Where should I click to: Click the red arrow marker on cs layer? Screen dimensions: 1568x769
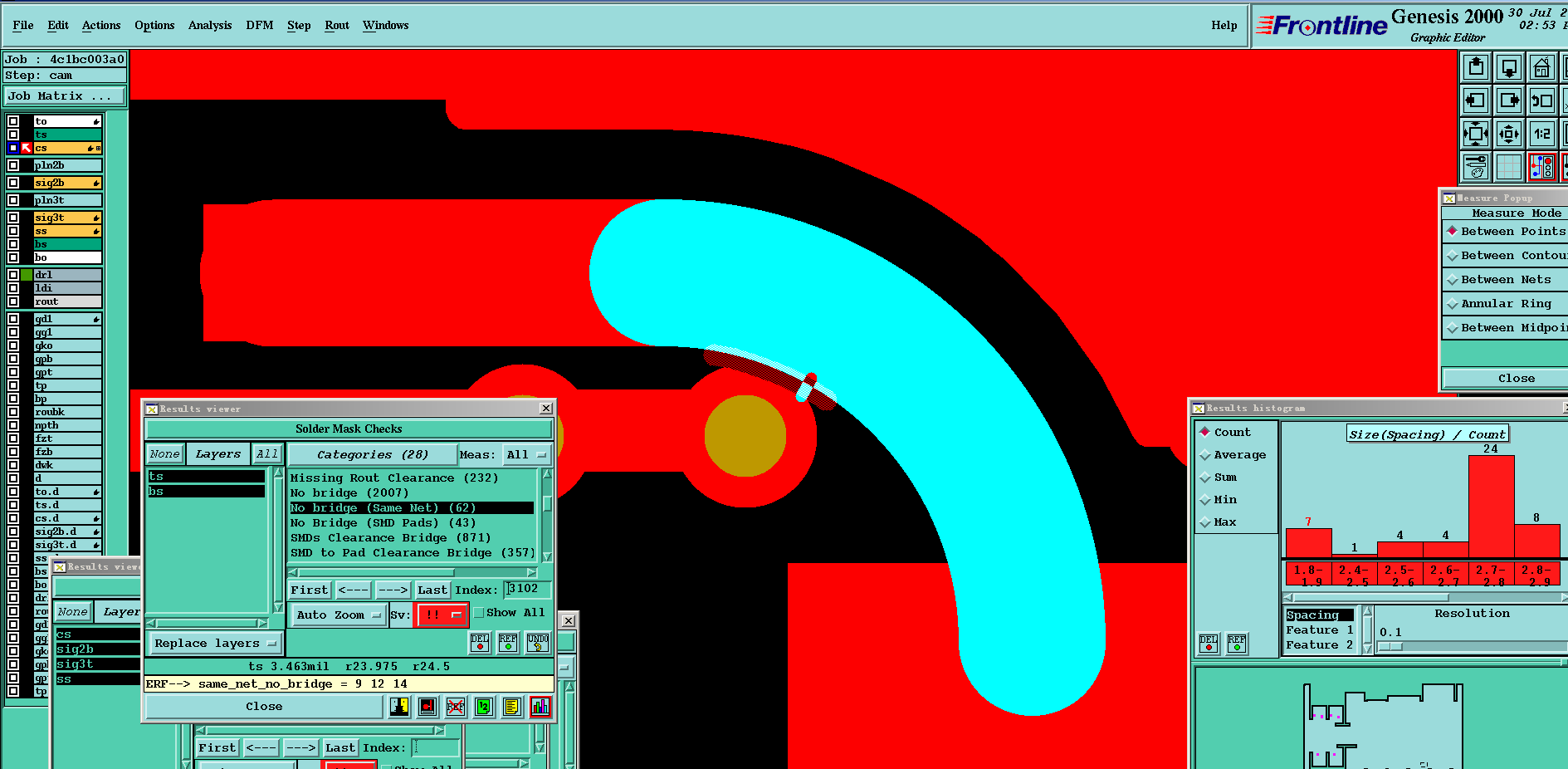tap(27, 148)
